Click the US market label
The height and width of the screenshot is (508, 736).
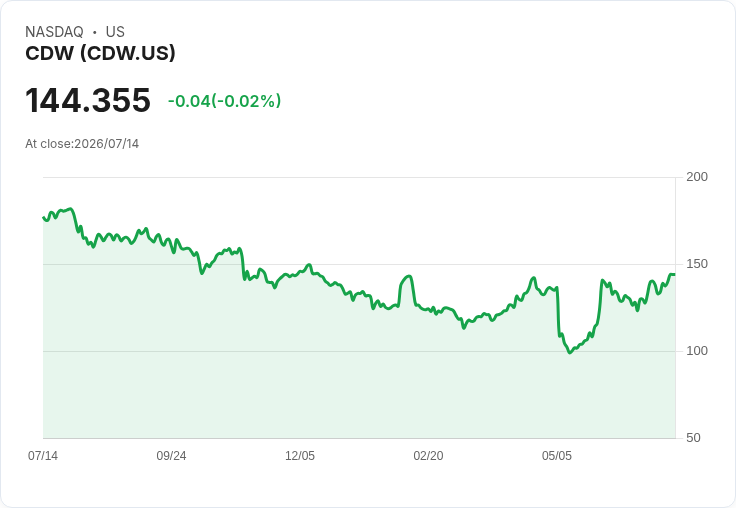115,32
